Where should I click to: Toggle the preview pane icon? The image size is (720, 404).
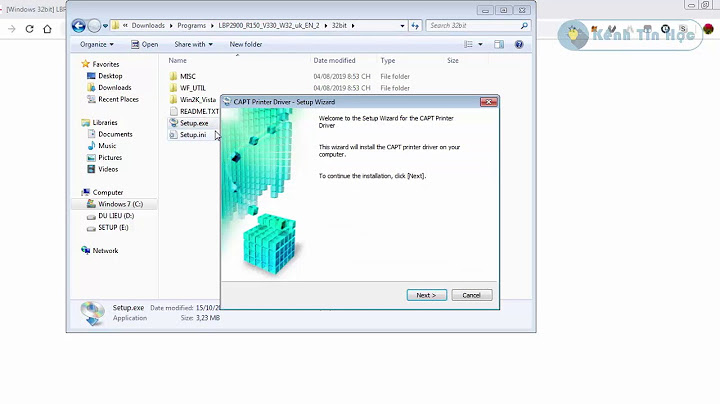pyautogui.click(x=499, y=45)
